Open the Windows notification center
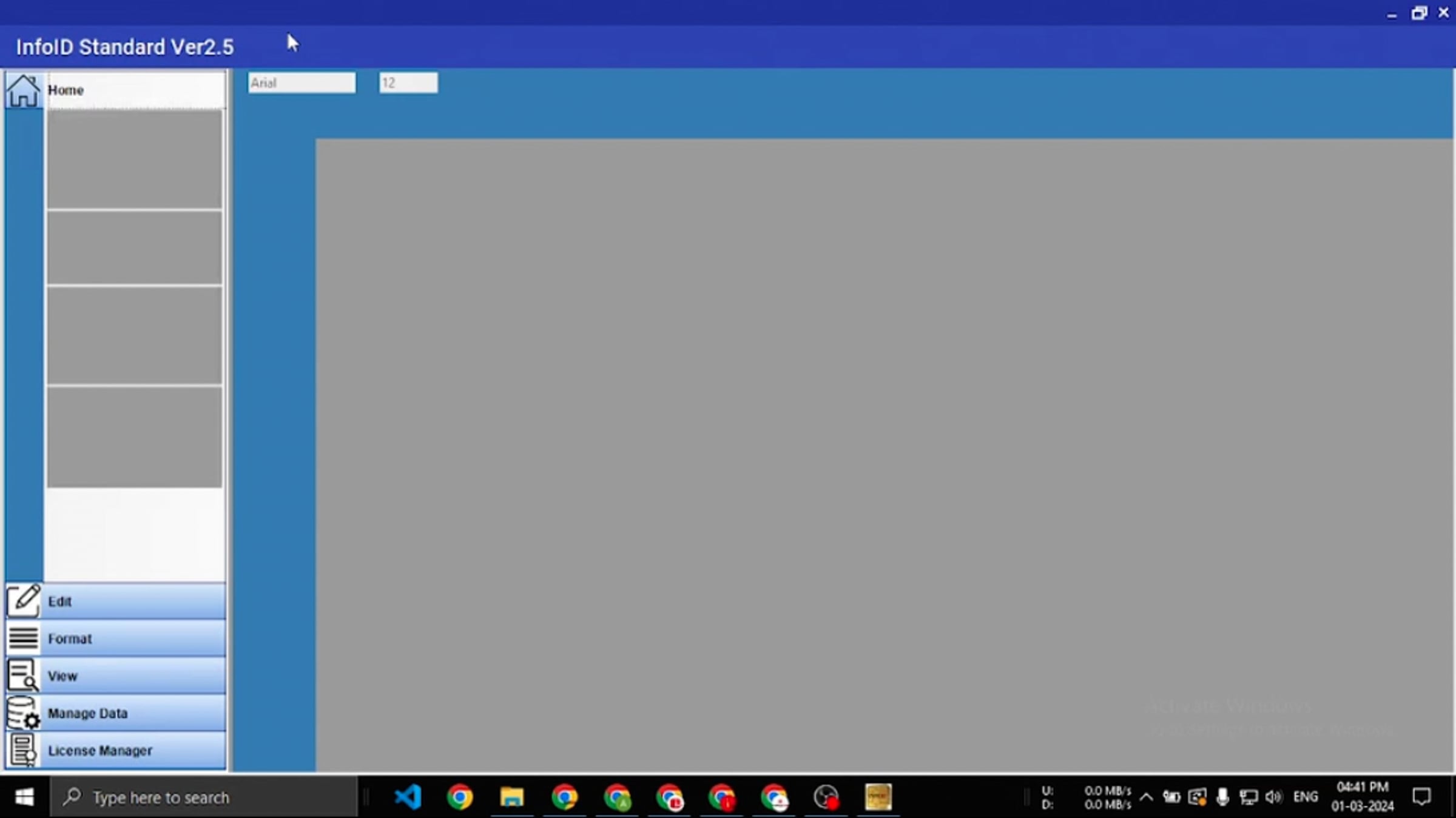The image size is (1456, 818). tap(1421, 797)
